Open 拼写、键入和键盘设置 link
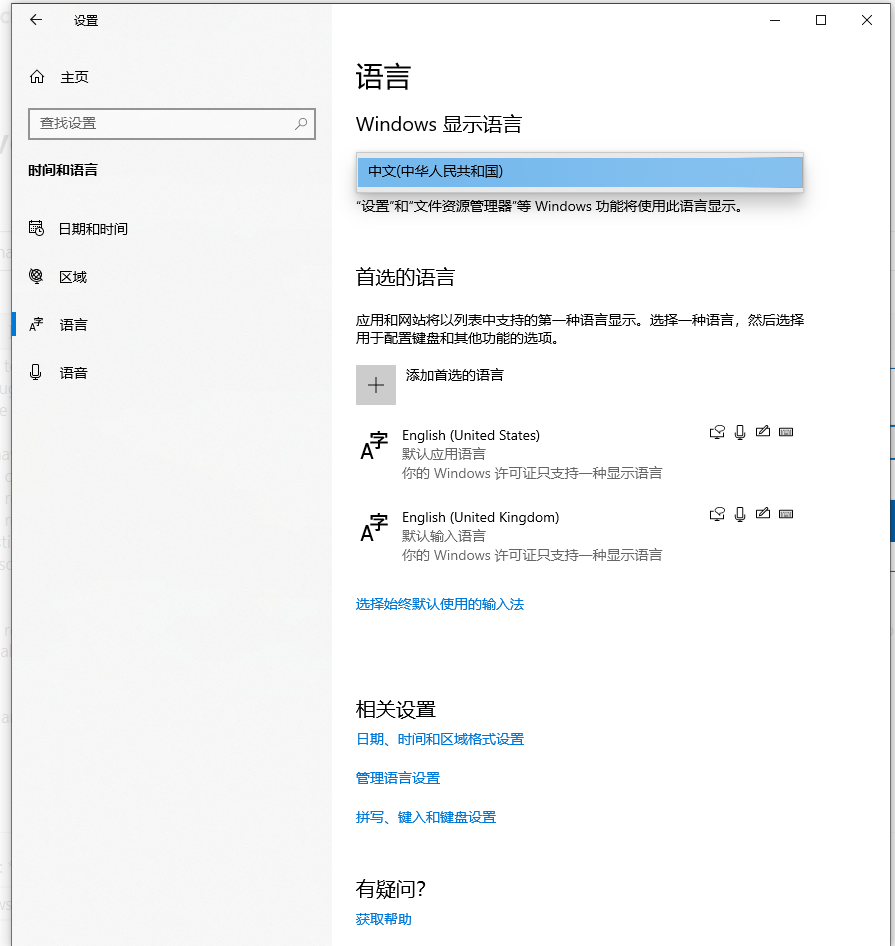Image resolution: width=895 pixels, height=946 pixels. pyautogui.click(x=426, y=817)
